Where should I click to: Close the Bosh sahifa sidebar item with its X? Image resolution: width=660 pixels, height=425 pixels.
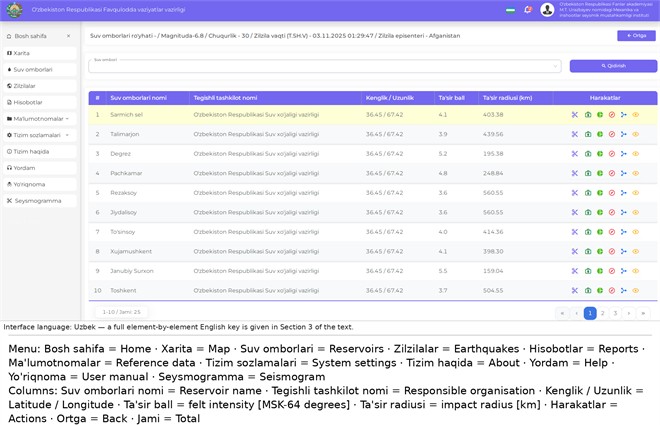[68, 36]
